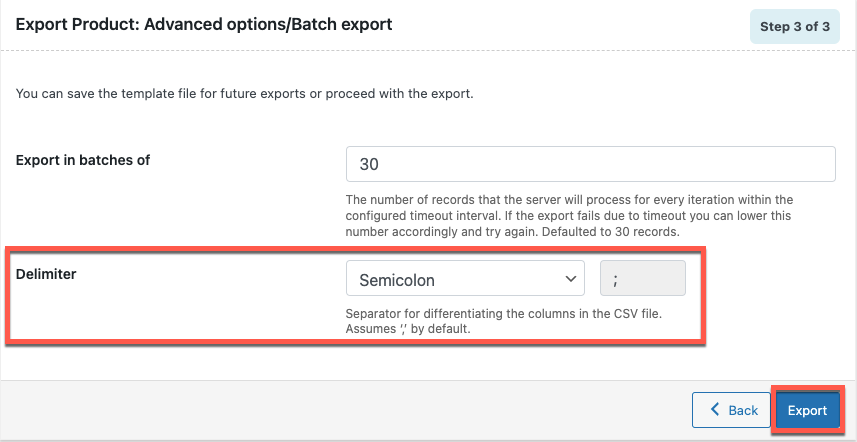
Task: Click the delimiter character box showing ';'
Action: pyautogui.click(x=642, y=279)
